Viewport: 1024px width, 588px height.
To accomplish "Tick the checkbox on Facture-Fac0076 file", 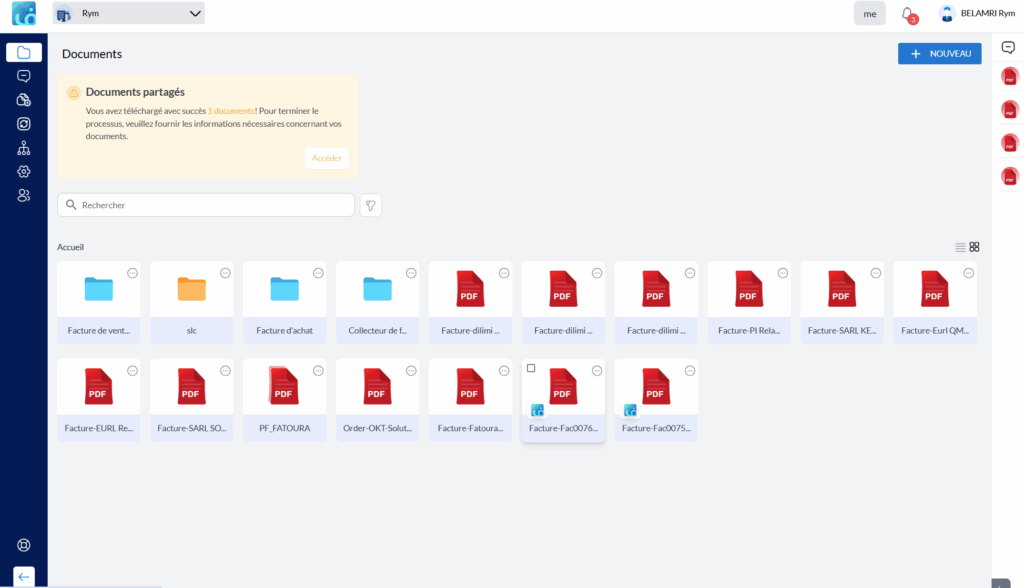I will pos(531,368).
